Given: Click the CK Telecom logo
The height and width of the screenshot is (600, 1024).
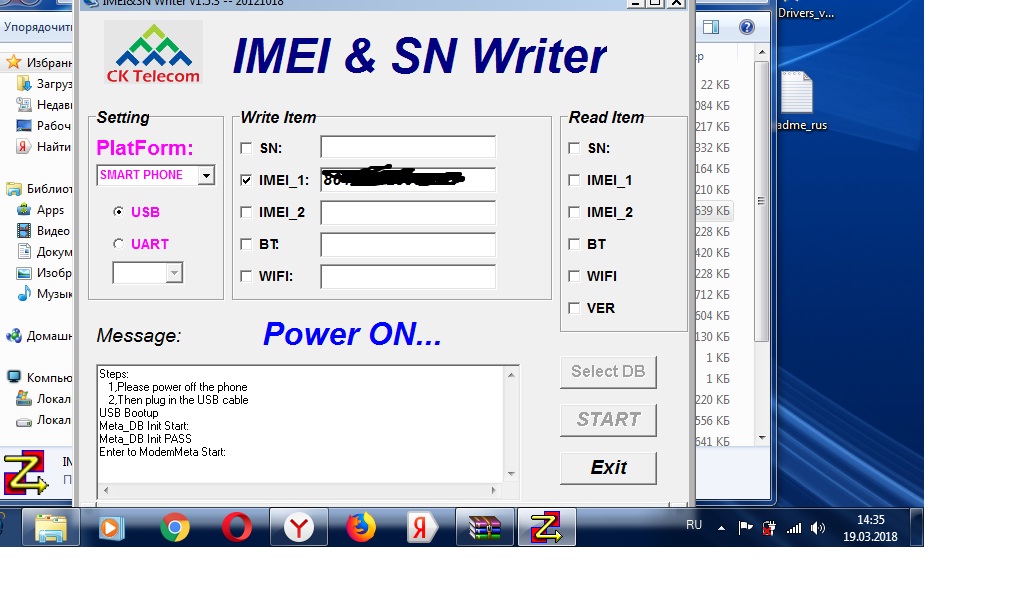Looking at the screenshot, I should pyautogui.click(x=153, y=52).
